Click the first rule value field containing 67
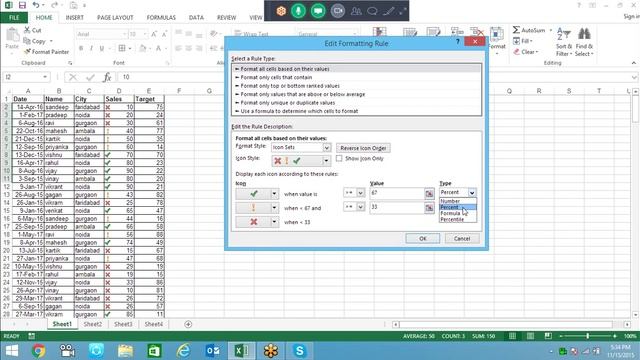The height and width of the screenshot is (360, 640). [397, 193]
